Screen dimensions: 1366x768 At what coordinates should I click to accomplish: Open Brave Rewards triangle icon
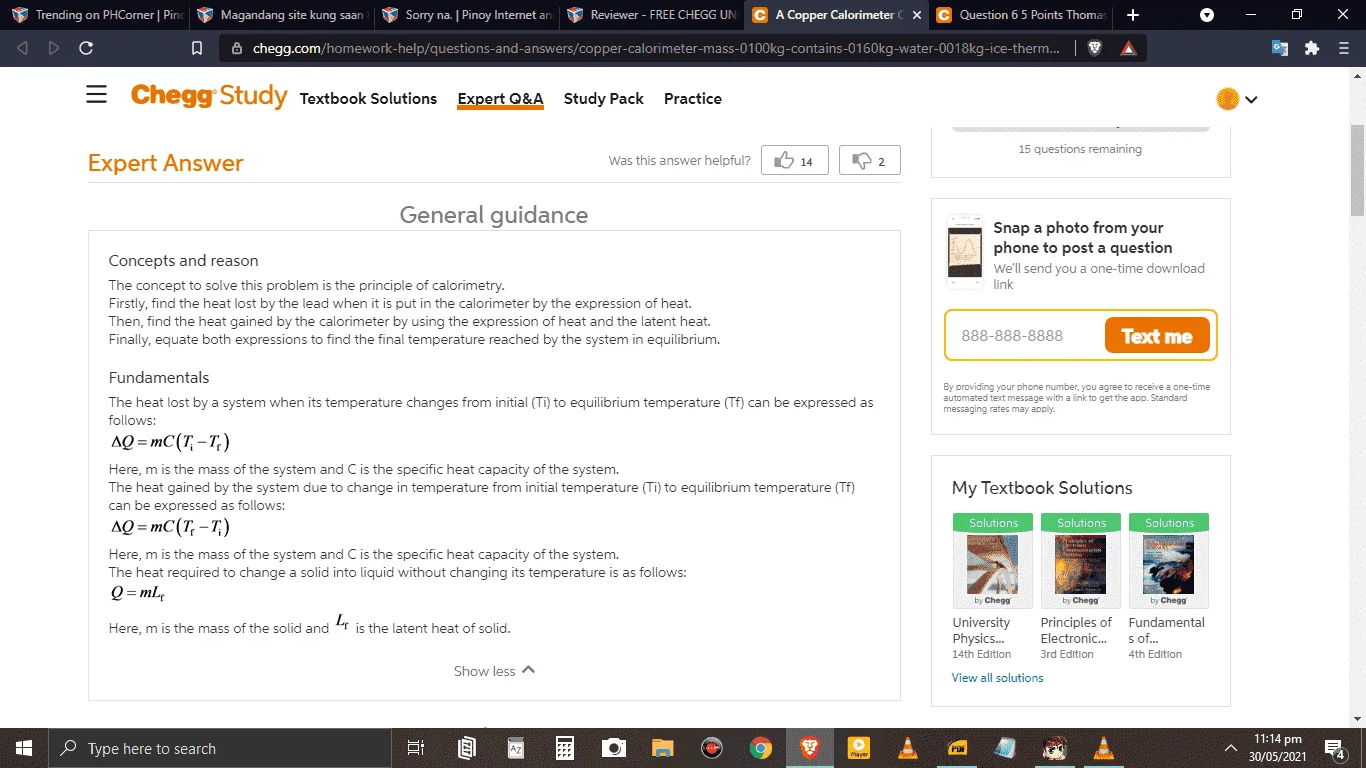[1128, 48]
